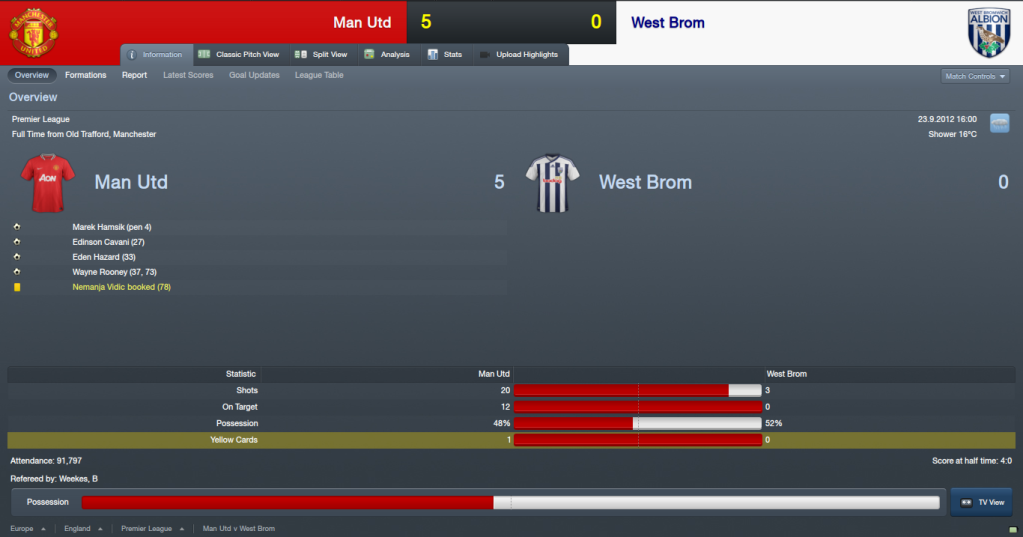The image size is (1023, 537).
Task: Click the West Bromwich Albion crest
Action: (x=988, y=33)
